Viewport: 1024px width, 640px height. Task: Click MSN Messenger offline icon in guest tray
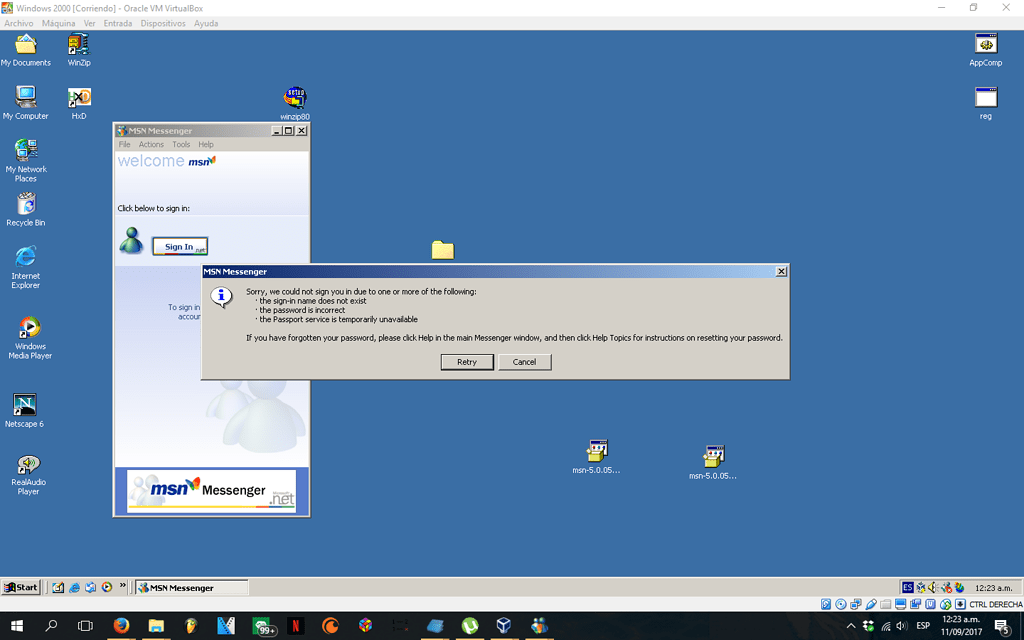point(946,588)
